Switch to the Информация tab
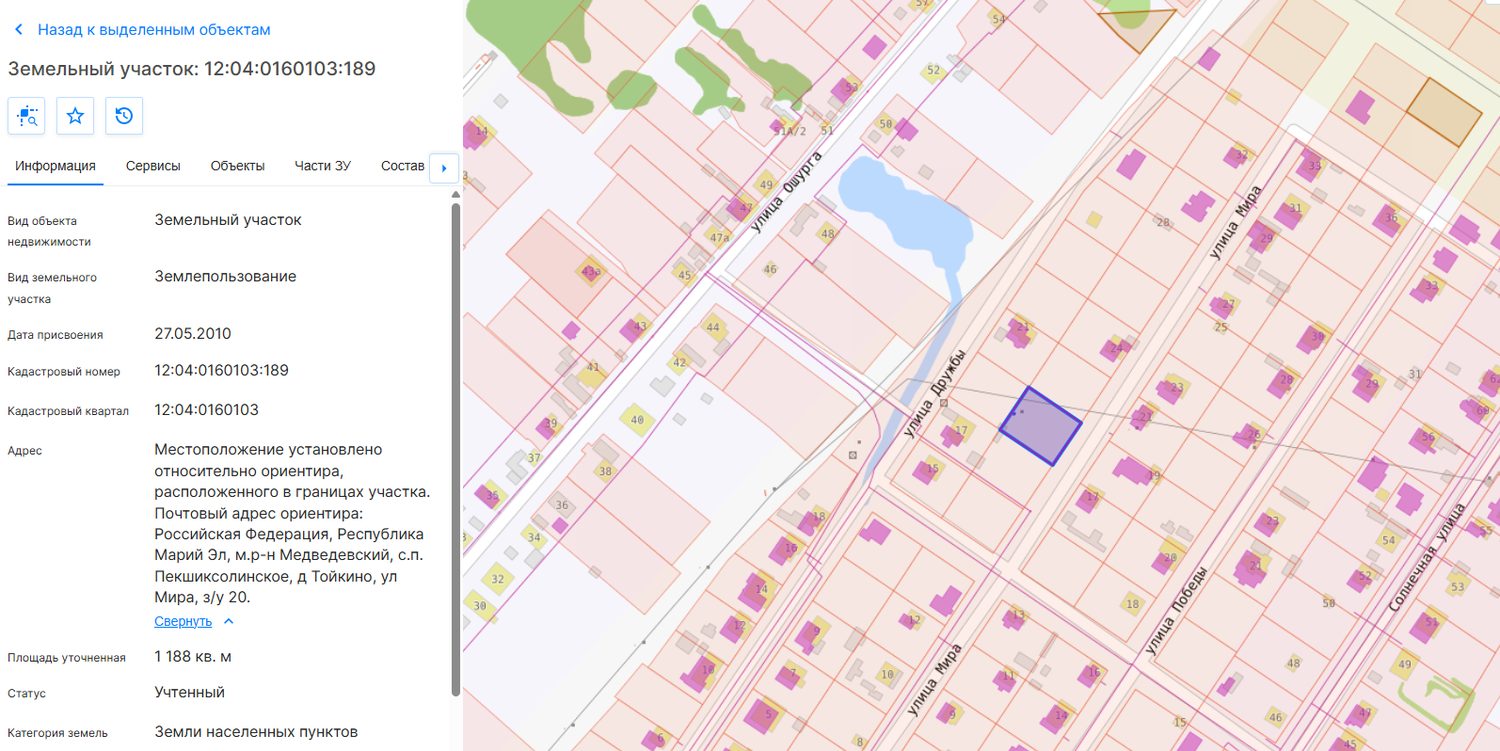 click(55, 166)
